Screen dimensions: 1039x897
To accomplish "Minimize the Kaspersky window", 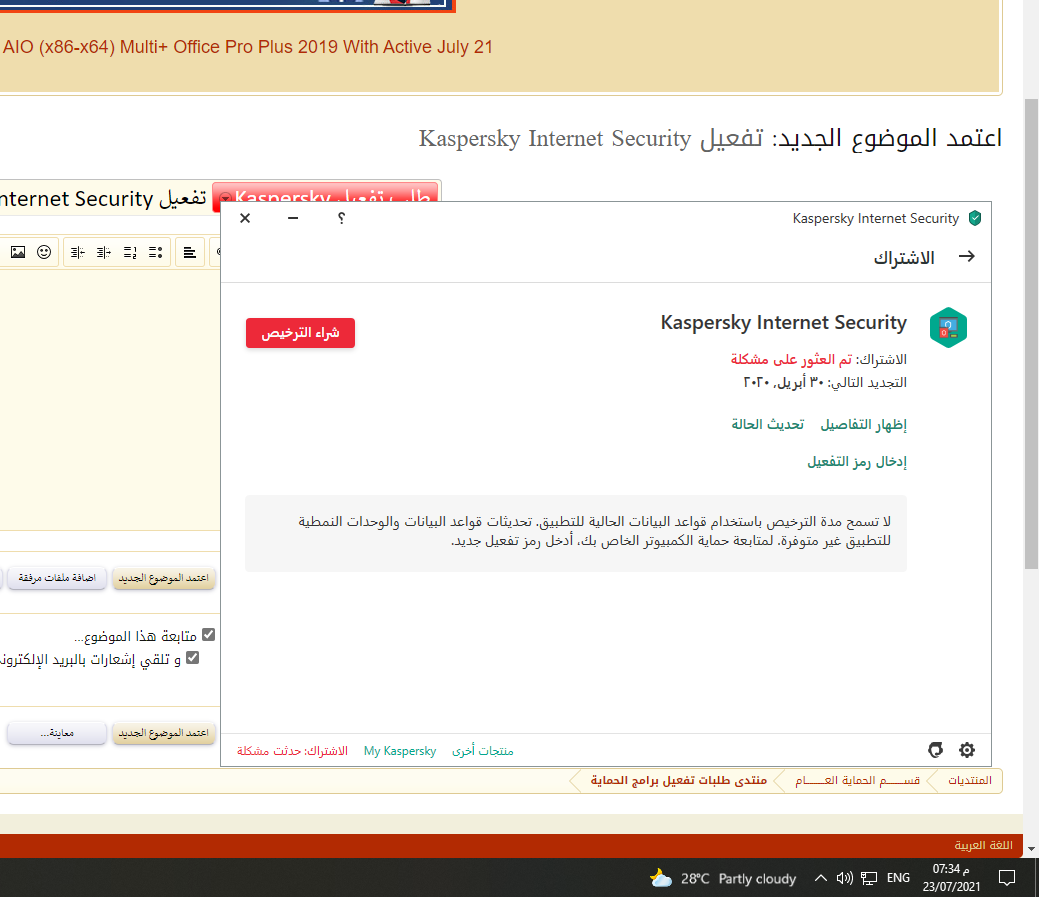I will [293, 218].
